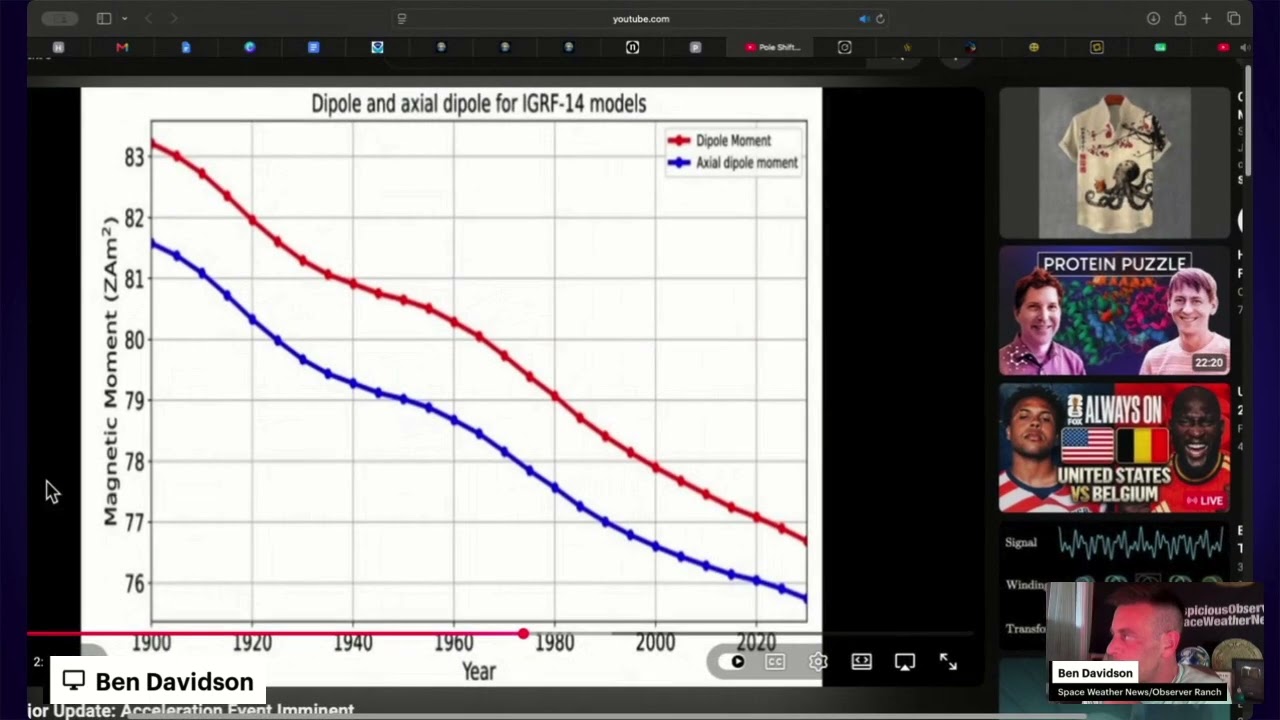Click the youtube.com address bar
Viewport: 1280px width, 720px height.
tap(641, 18)
